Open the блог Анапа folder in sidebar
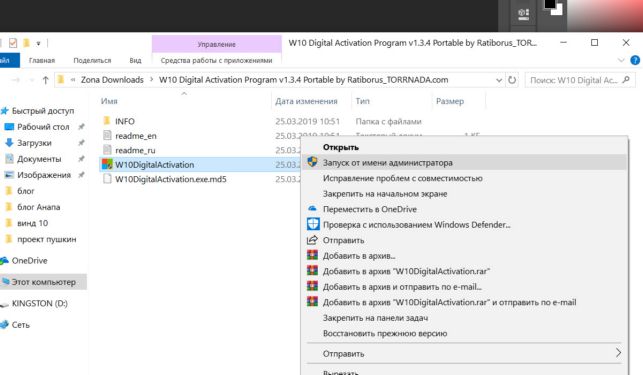The width and height of the screenshot is (643, 375). click(x=39, y=207)
